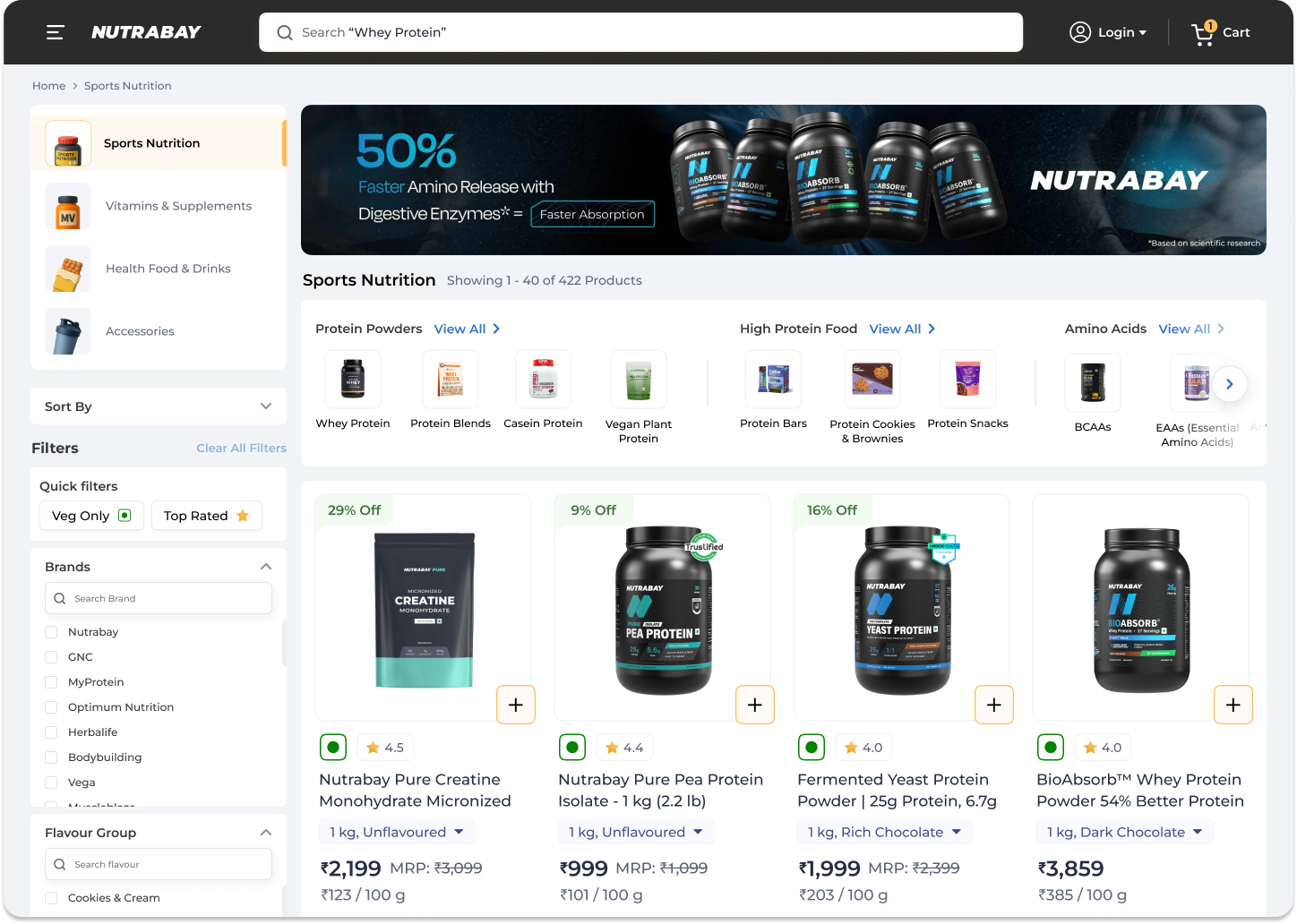Click the main product search bar
Screen dimensions: 1297x924
(640, 32)
